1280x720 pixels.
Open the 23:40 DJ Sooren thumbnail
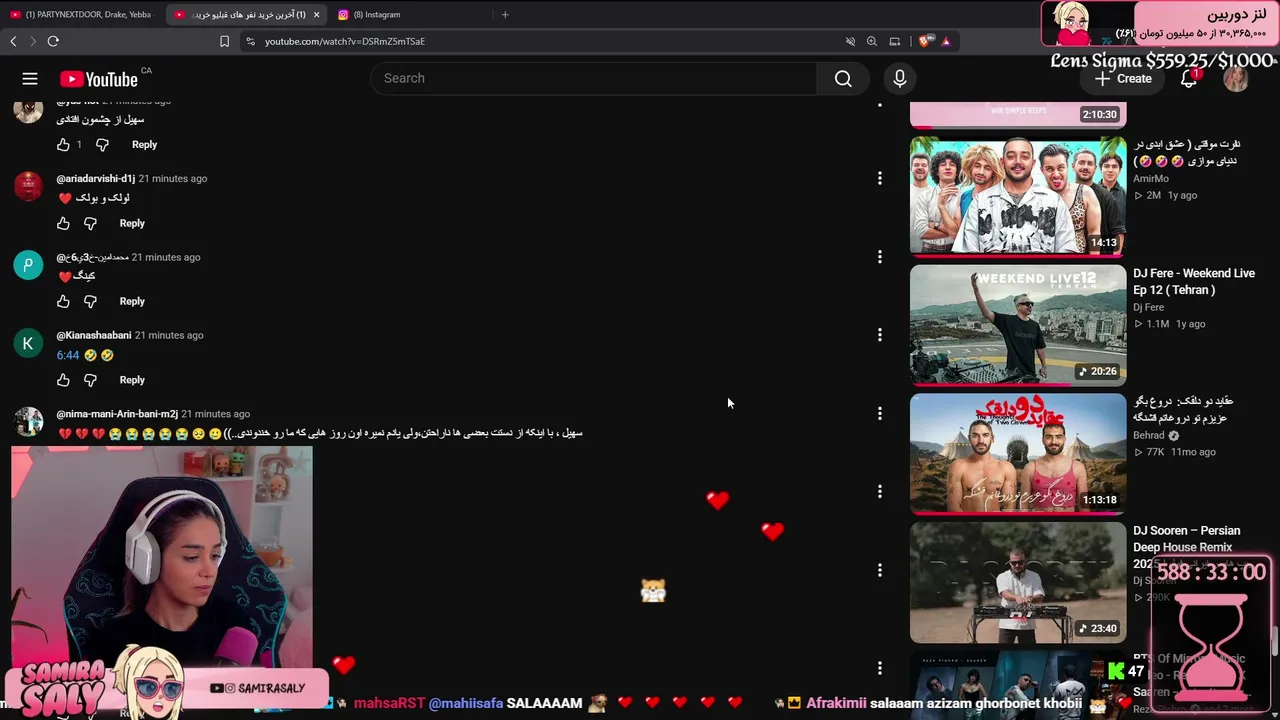coord(1018,582)
